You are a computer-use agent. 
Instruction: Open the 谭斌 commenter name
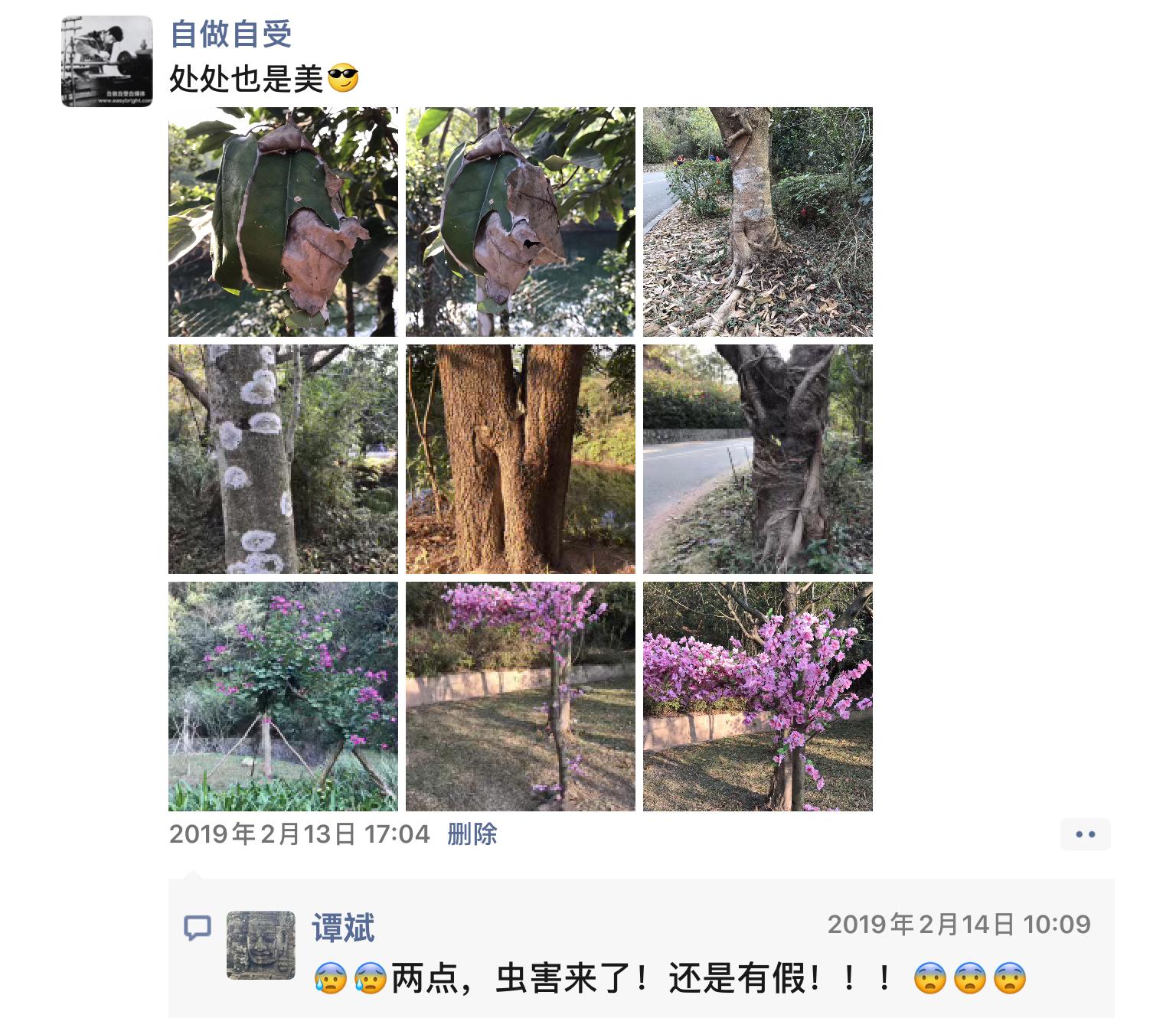[x=343, y=928]
